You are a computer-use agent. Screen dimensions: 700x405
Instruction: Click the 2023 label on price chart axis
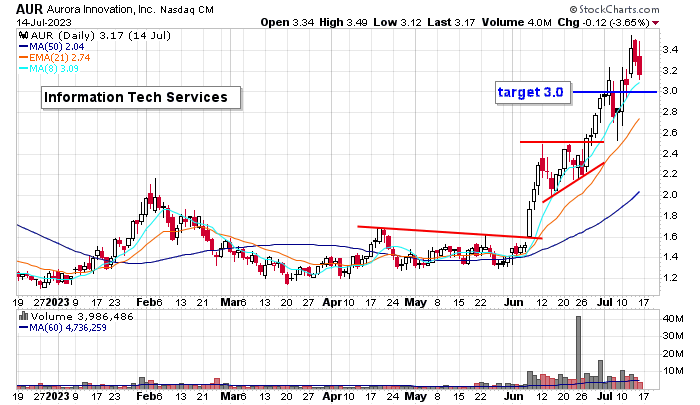58,302
